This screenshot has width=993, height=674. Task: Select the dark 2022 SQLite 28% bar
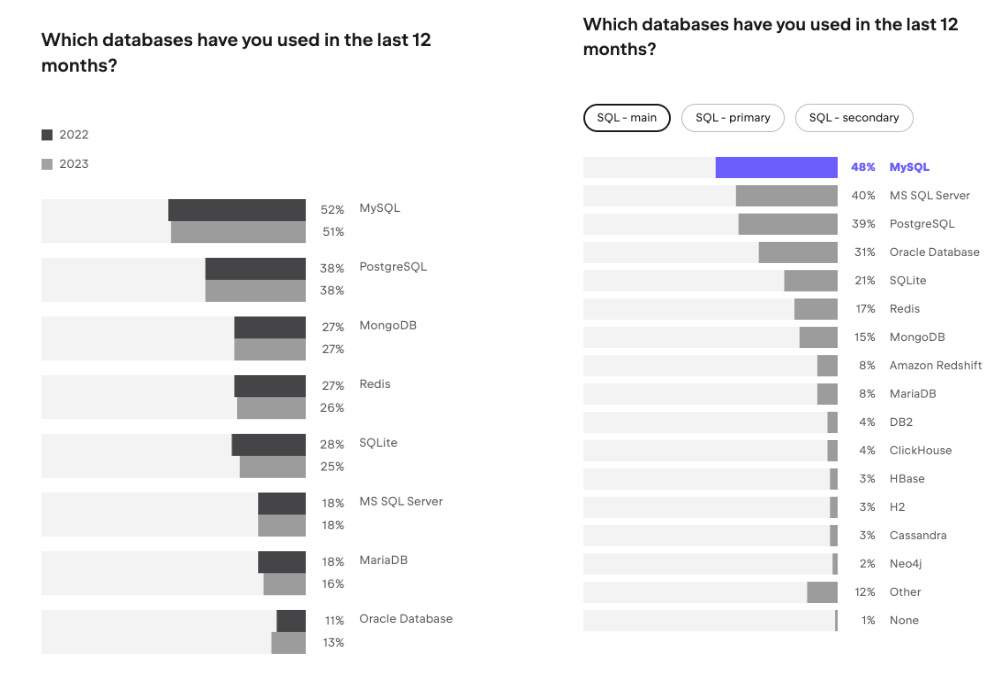(x=268, y=444)
